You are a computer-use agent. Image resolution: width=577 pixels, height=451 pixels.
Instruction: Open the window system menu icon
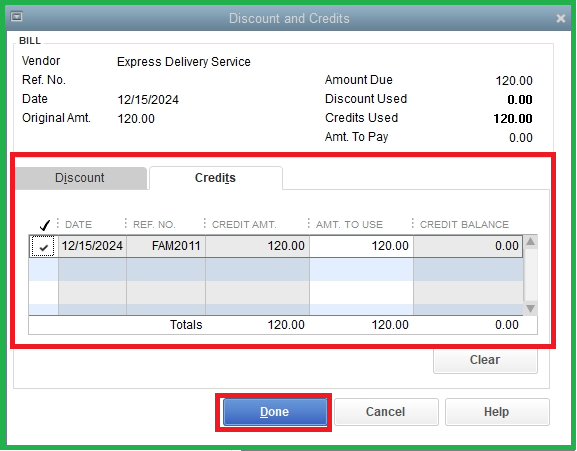tap(17, 17)
